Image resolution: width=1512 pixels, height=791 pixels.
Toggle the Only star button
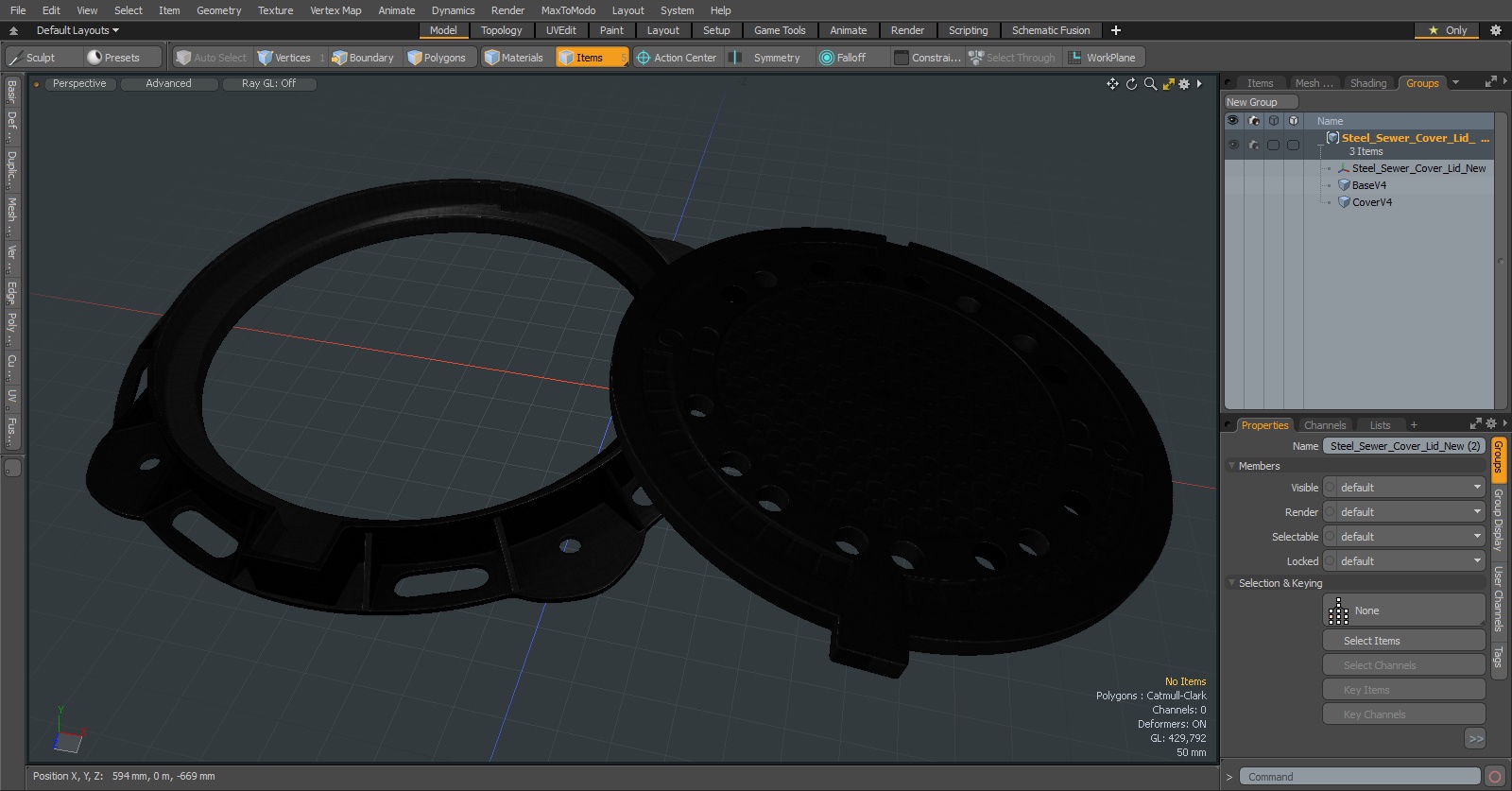[1447, 30]
